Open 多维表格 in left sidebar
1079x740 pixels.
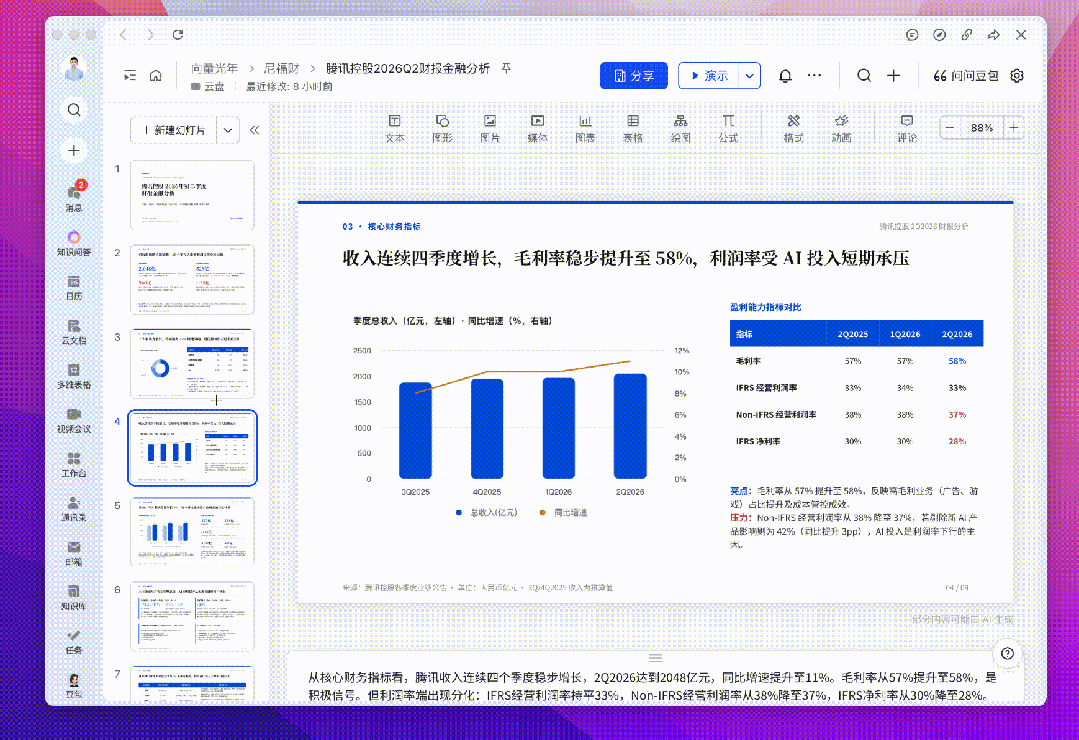[74, 376]
